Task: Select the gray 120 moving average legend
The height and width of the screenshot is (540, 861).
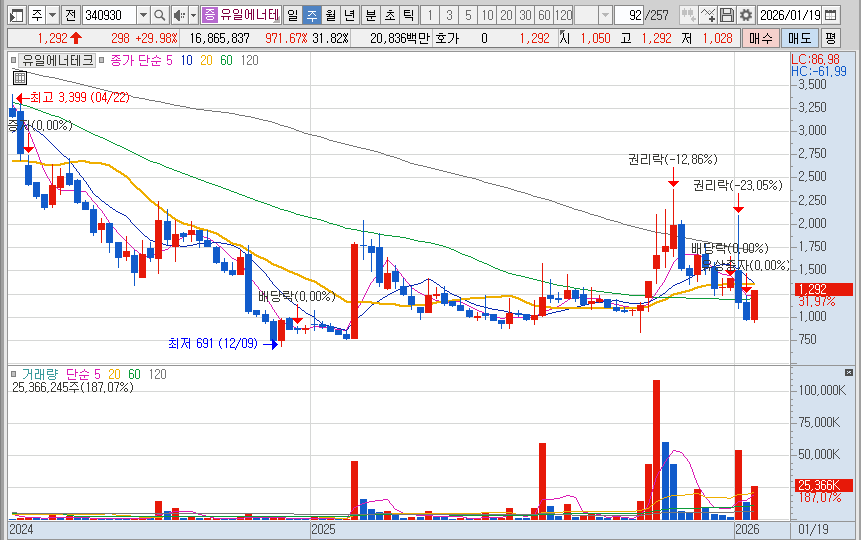Action: pos(249,60)
